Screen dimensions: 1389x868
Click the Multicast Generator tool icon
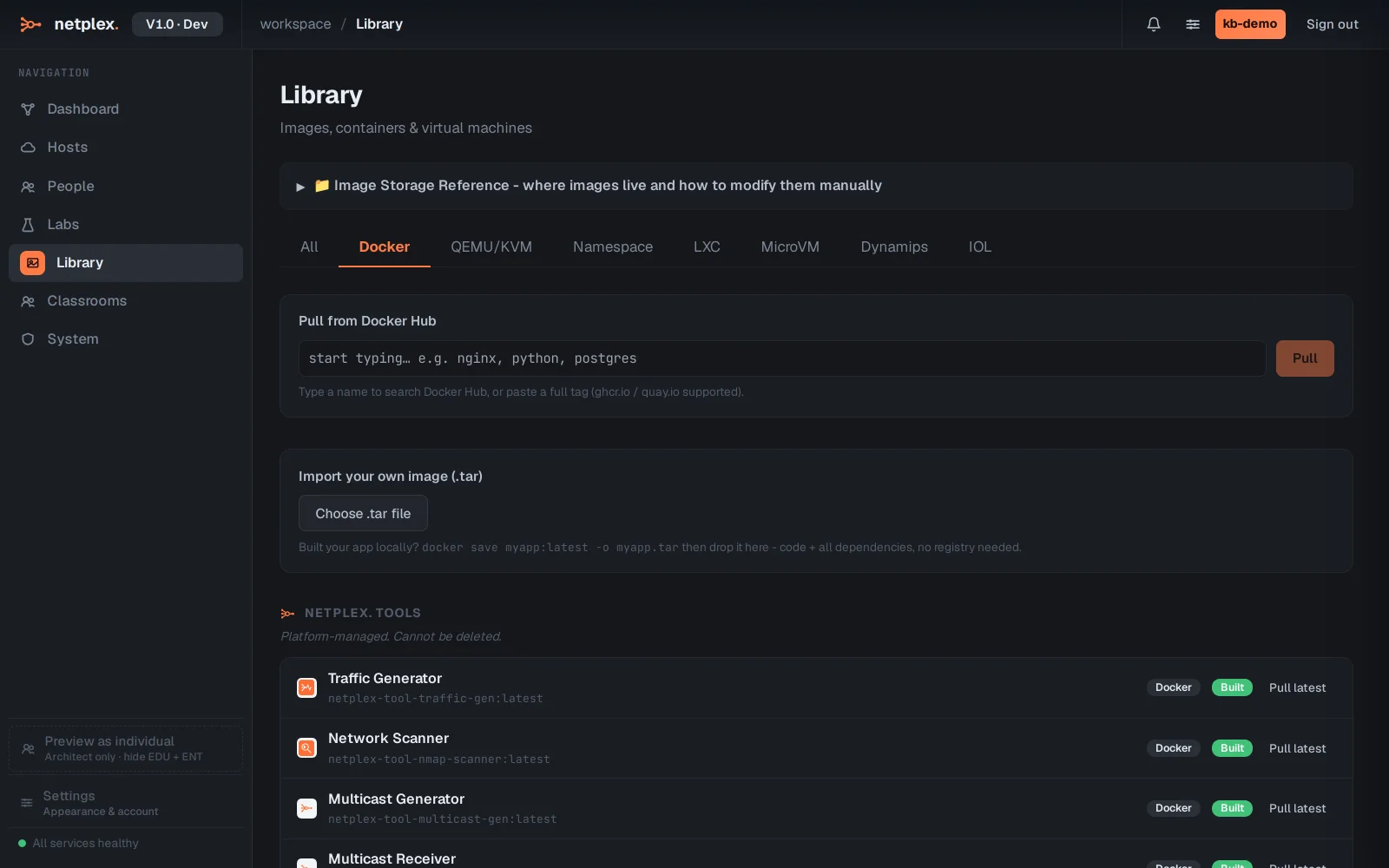pyautogui.click(x=306, y=808)
